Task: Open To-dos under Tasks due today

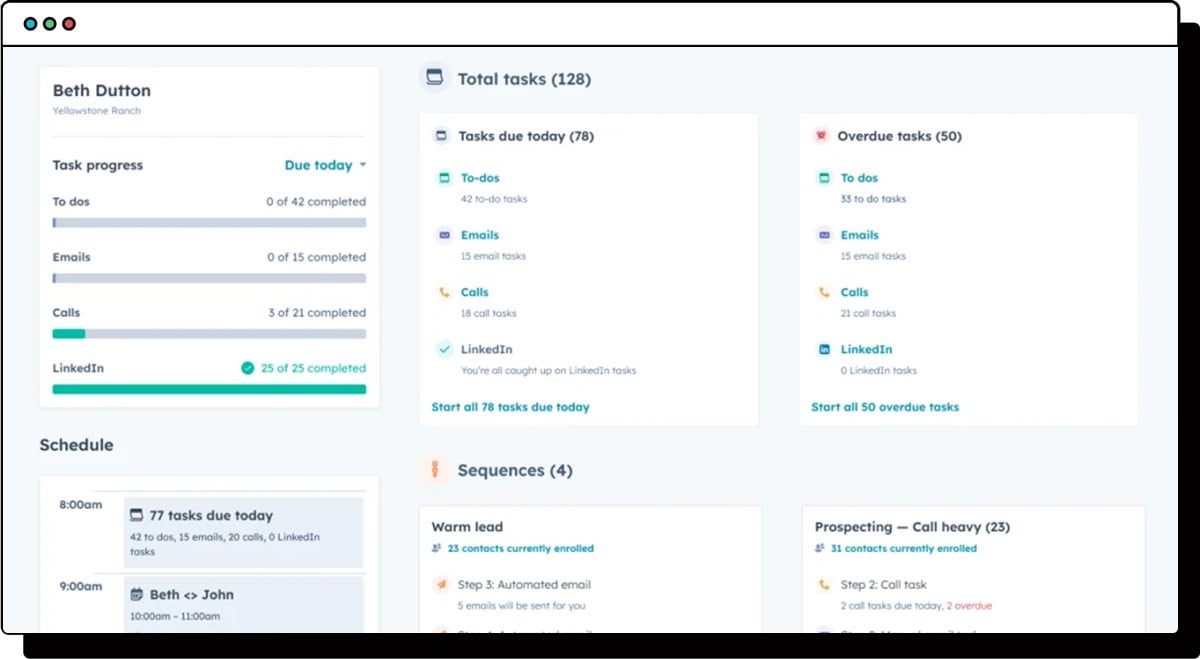Action: (x=479, y=178)
